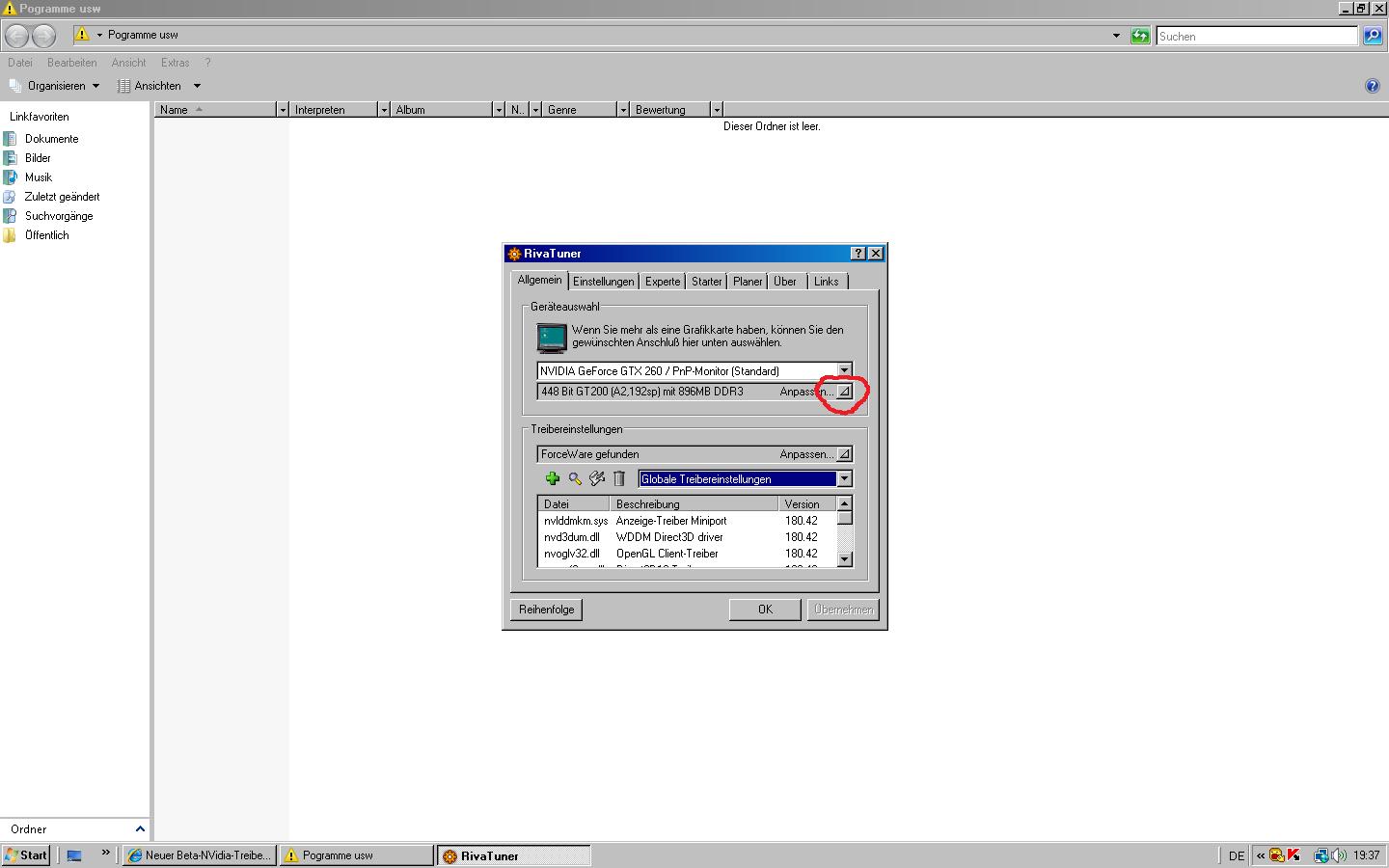Open the Genre column filter arrow
1389x868 pixels.
pyautogui.click(x=623, y=110)
